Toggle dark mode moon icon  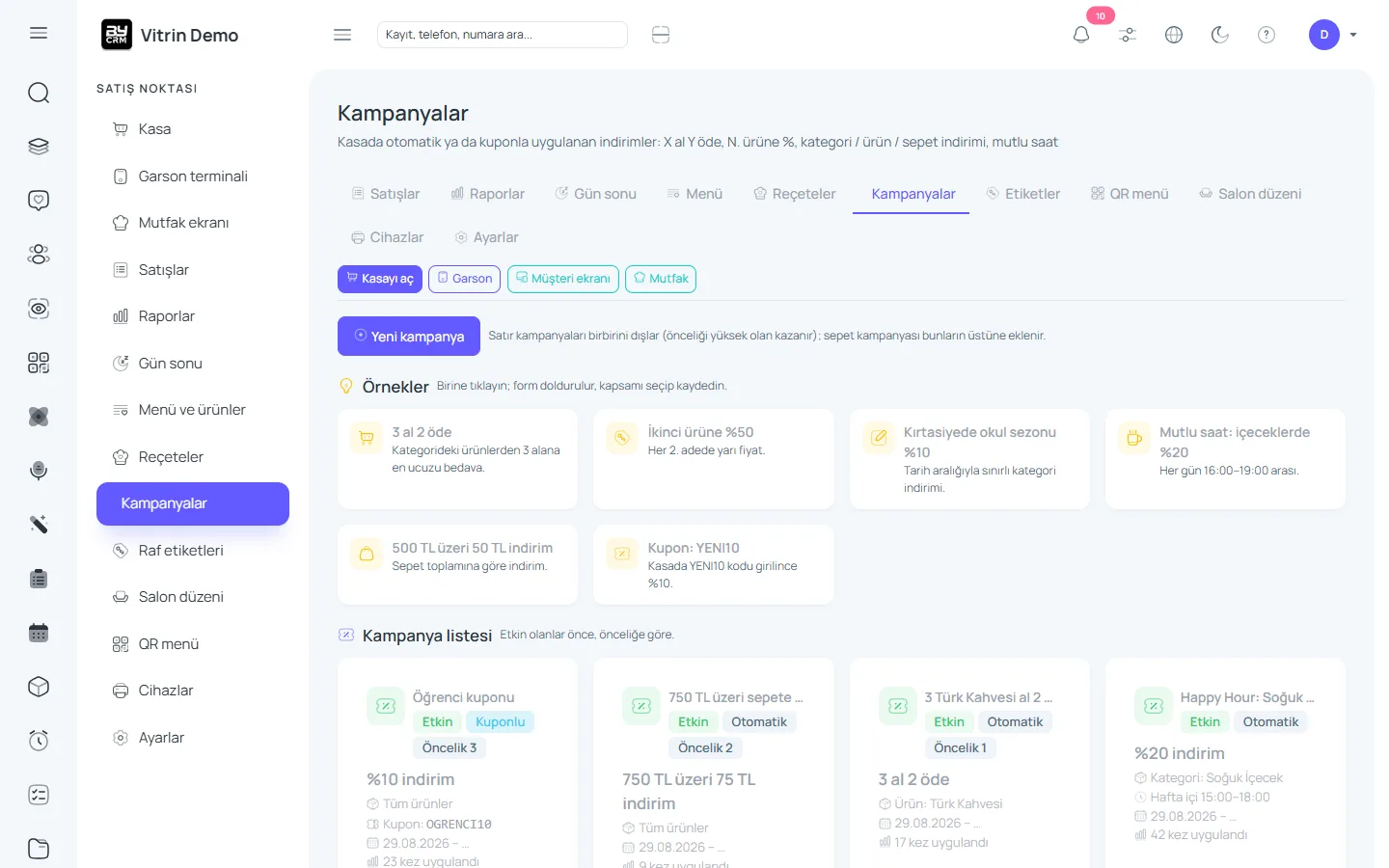click(x=1220, y=35)
